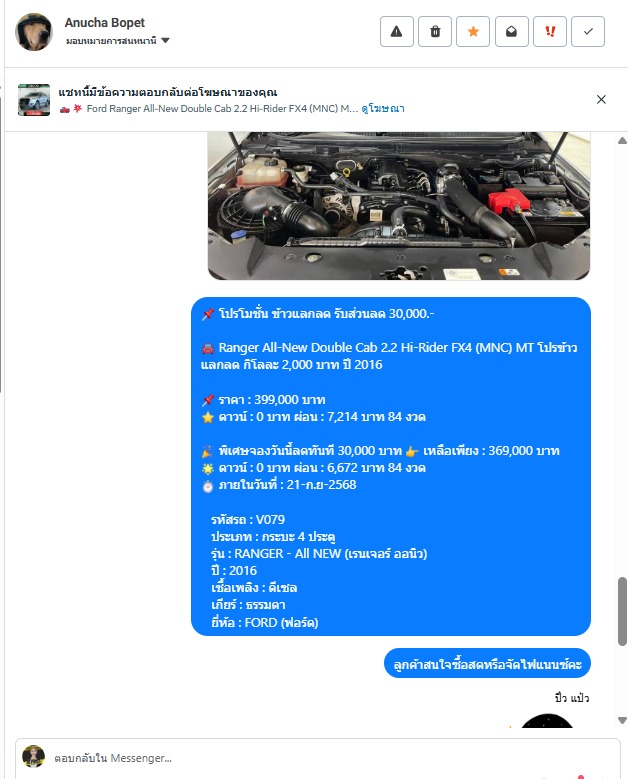
Task: Open the Ford Ranger ad thumbnail
Action: (x=34, y=100)
